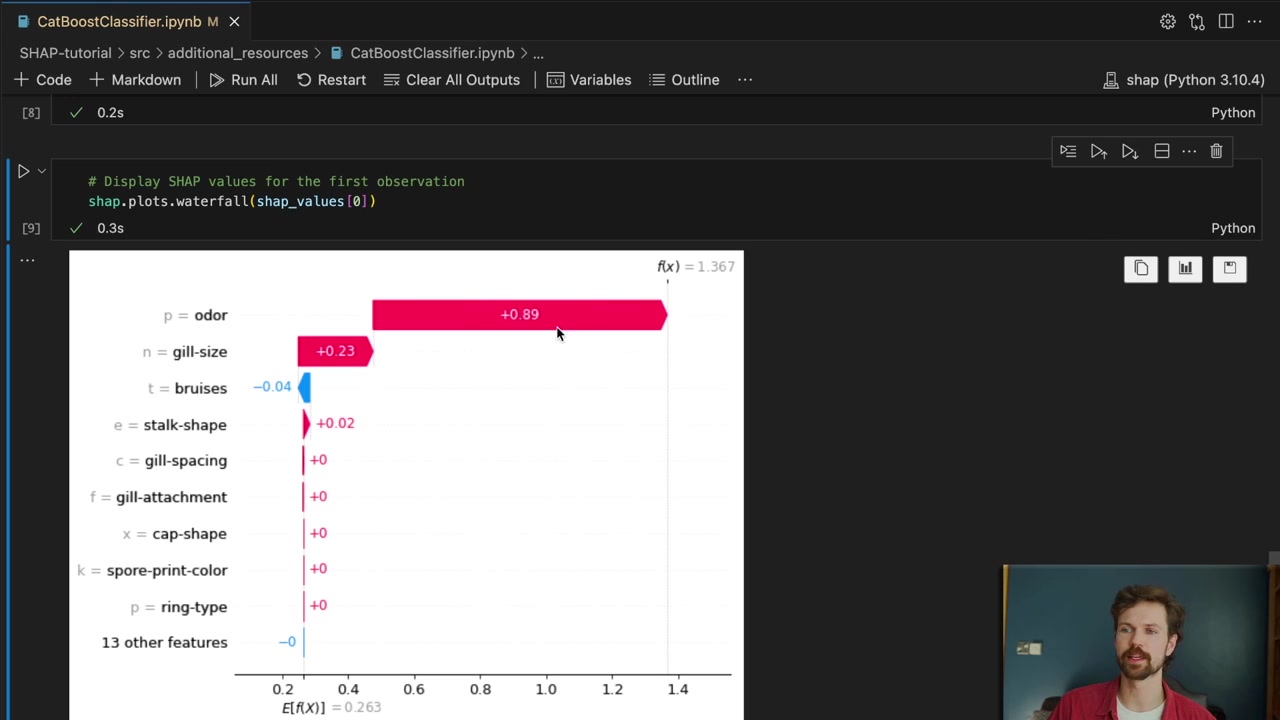Click the f(x) = 1.367 annotation
1280x720 pixels.
tap(696, 266)
